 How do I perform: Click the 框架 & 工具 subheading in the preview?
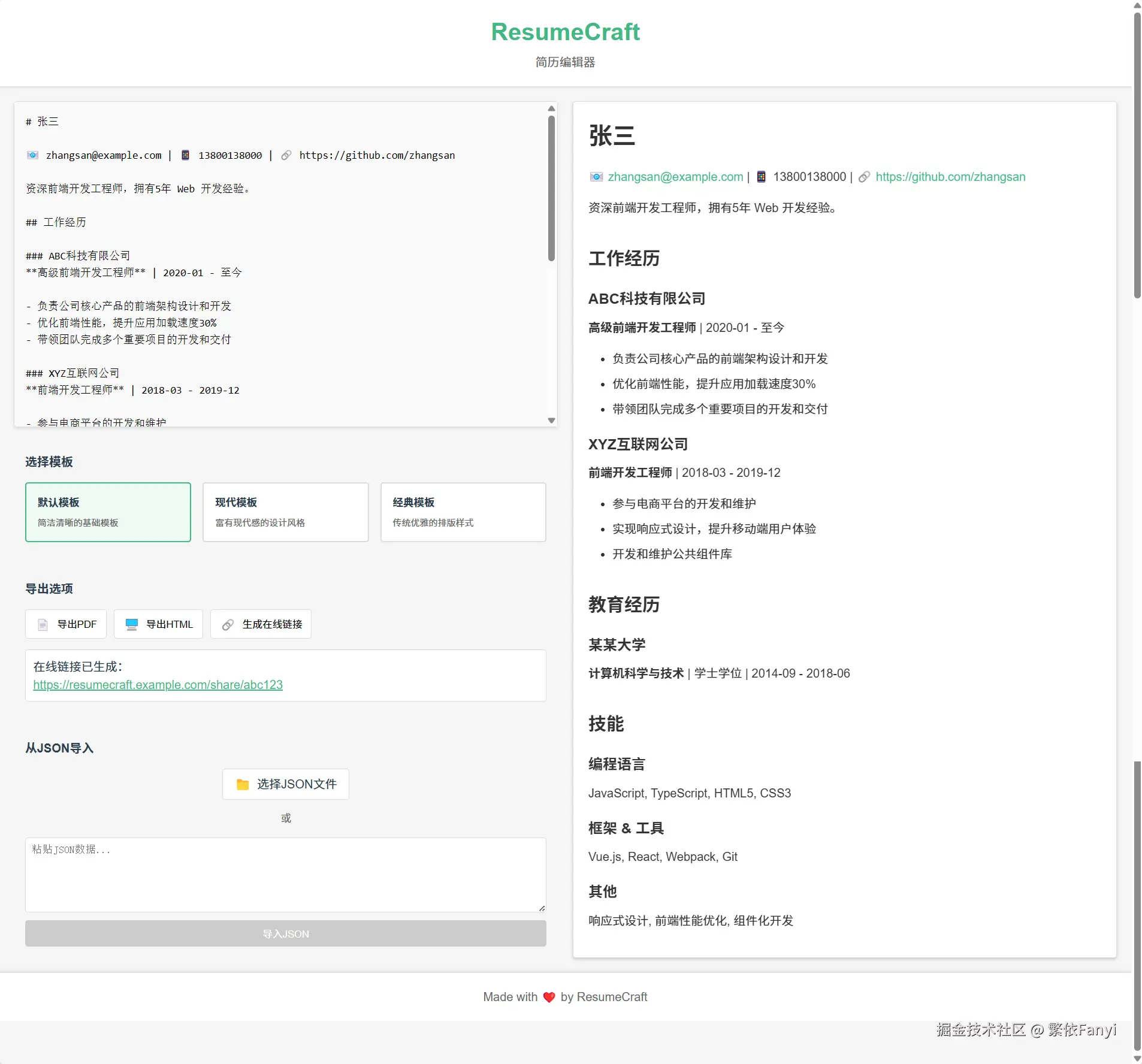point(626,829)
